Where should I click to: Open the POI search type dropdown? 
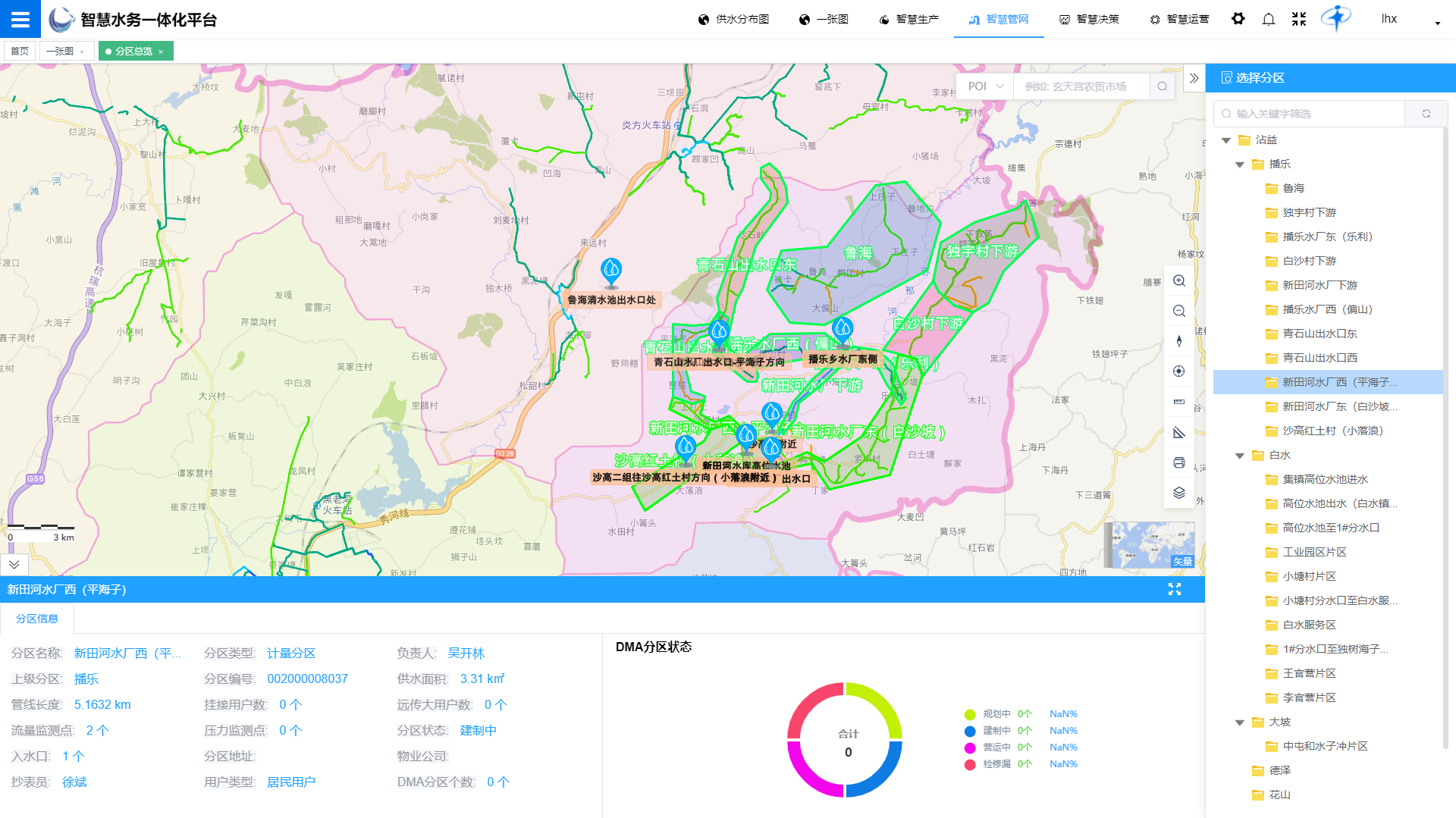[985, 86]
